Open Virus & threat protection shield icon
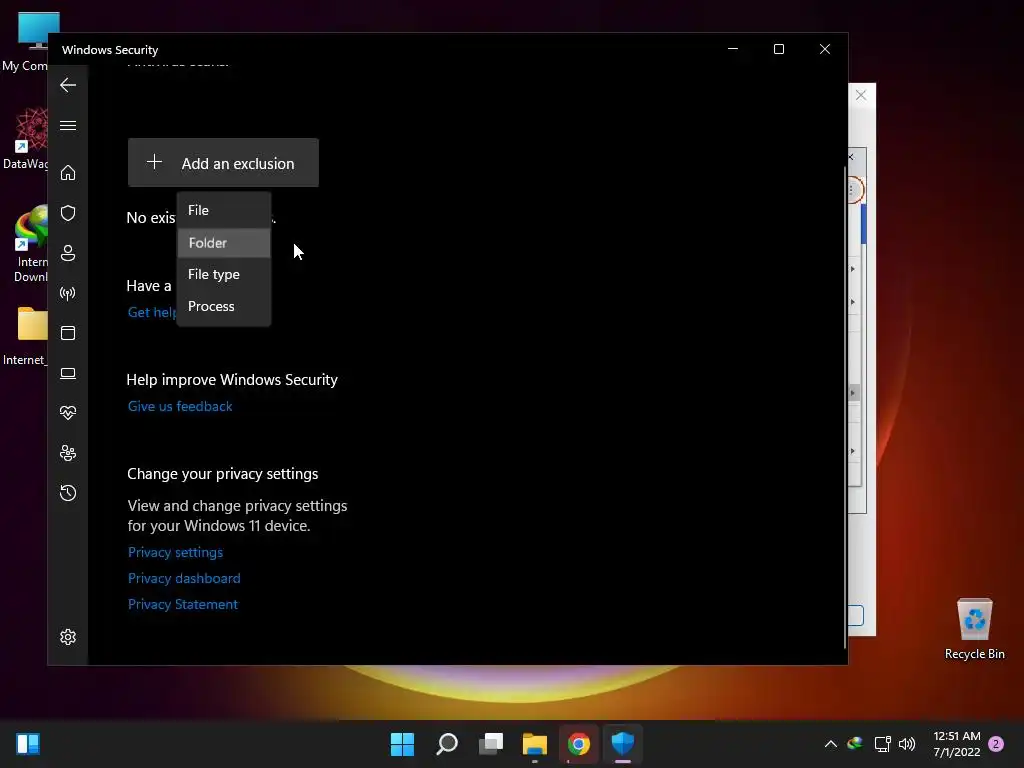1024x768 pixels. tap(68, 213)
